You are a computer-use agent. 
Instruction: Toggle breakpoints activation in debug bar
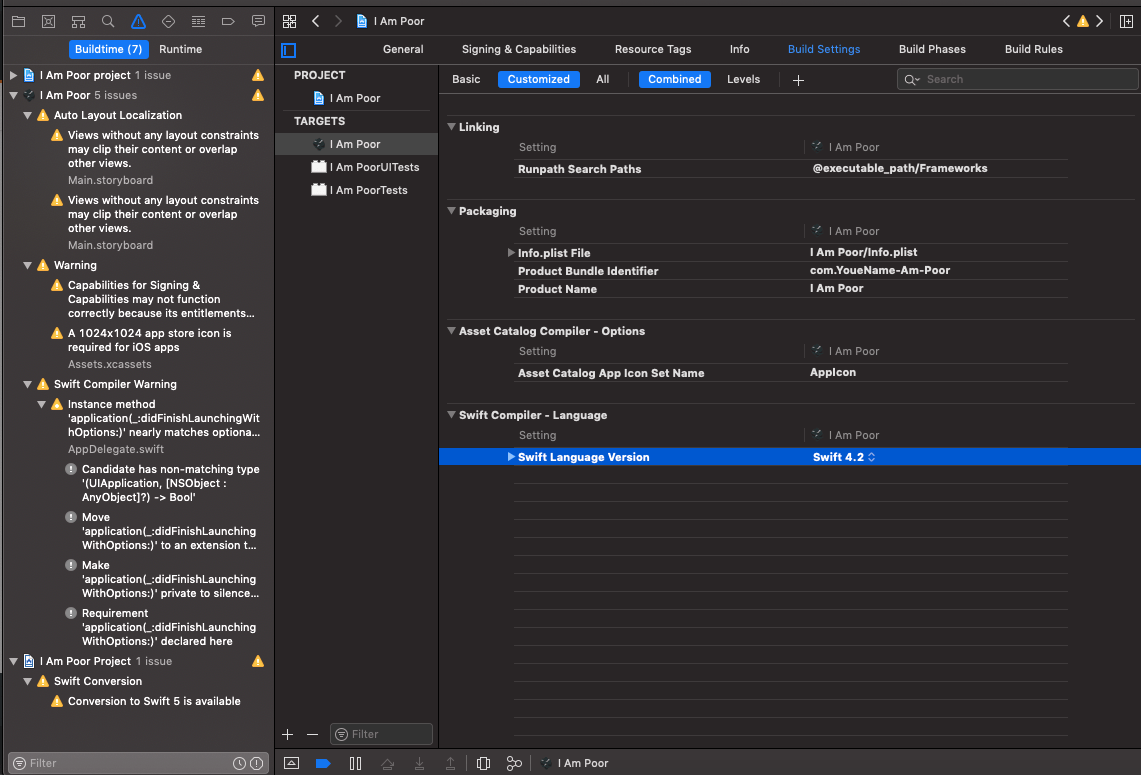(323, 763)
